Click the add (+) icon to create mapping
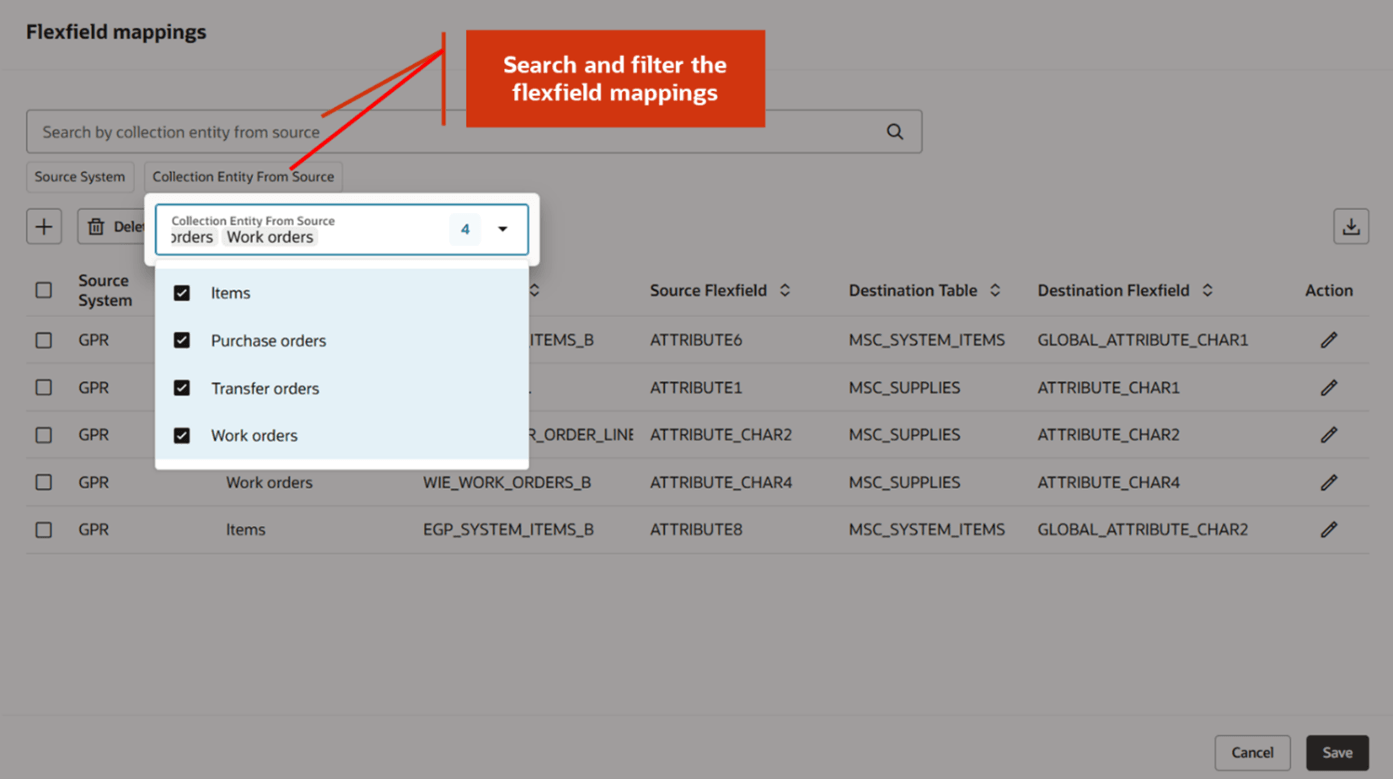This screenshot has height=779, width=1393. point(44,226)
